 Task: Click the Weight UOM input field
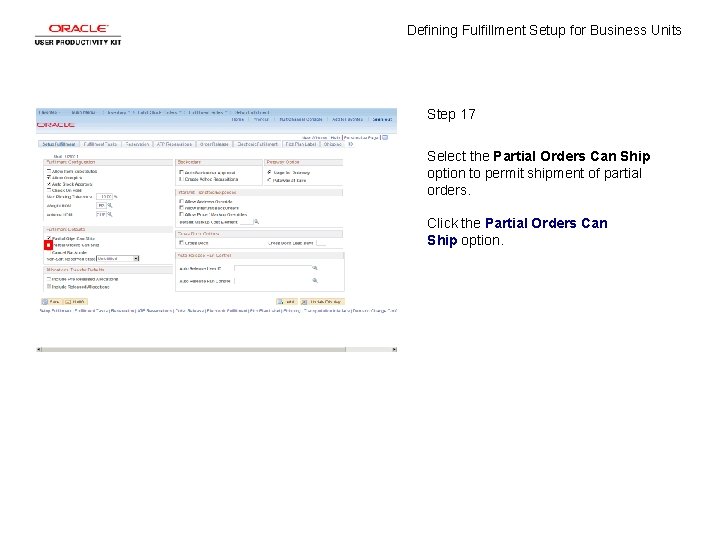[x=101, y=205]
